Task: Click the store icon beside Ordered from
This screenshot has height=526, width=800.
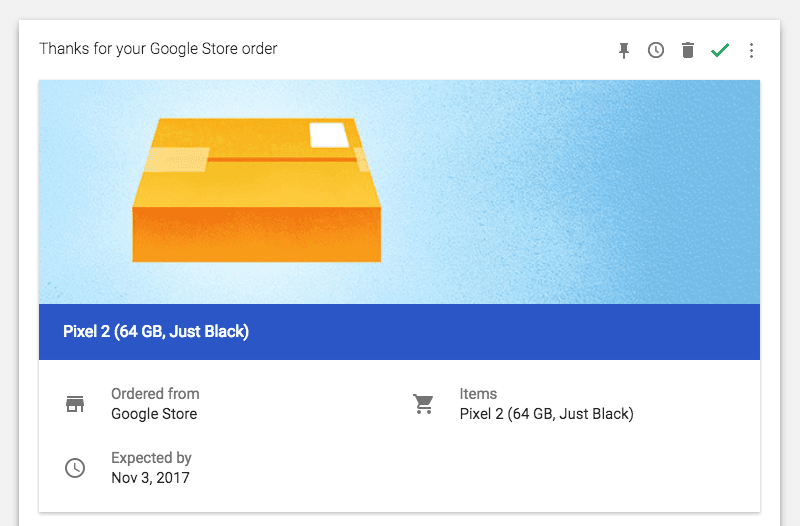Action: pos(75,404)
